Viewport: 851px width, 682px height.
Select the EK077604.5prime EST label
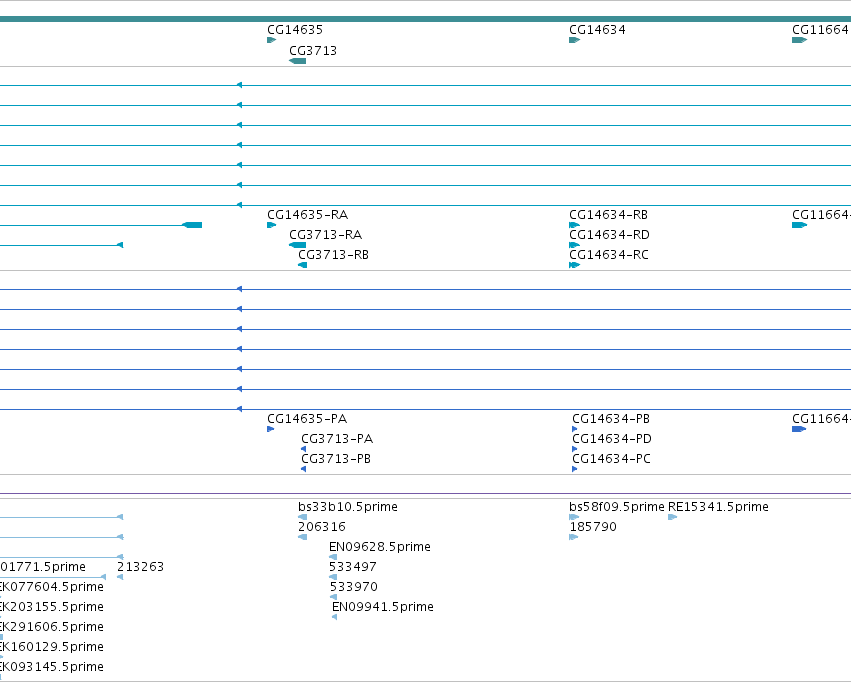(51, 587)
